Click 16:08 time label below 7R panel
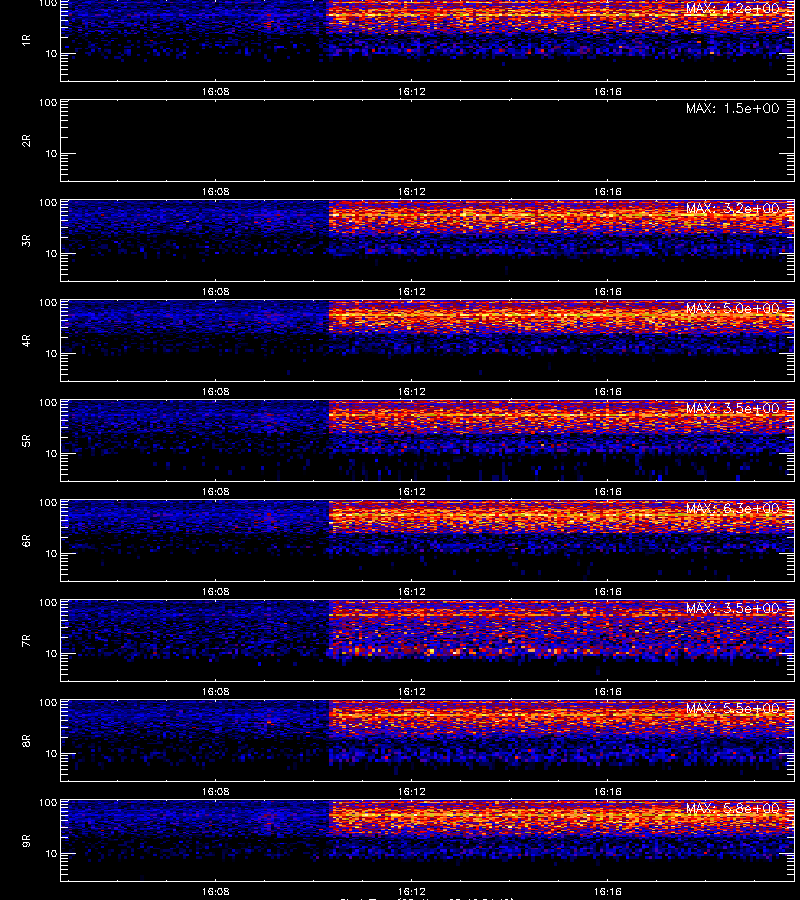This screenshot has width=800, height=900. pos(215,692)
